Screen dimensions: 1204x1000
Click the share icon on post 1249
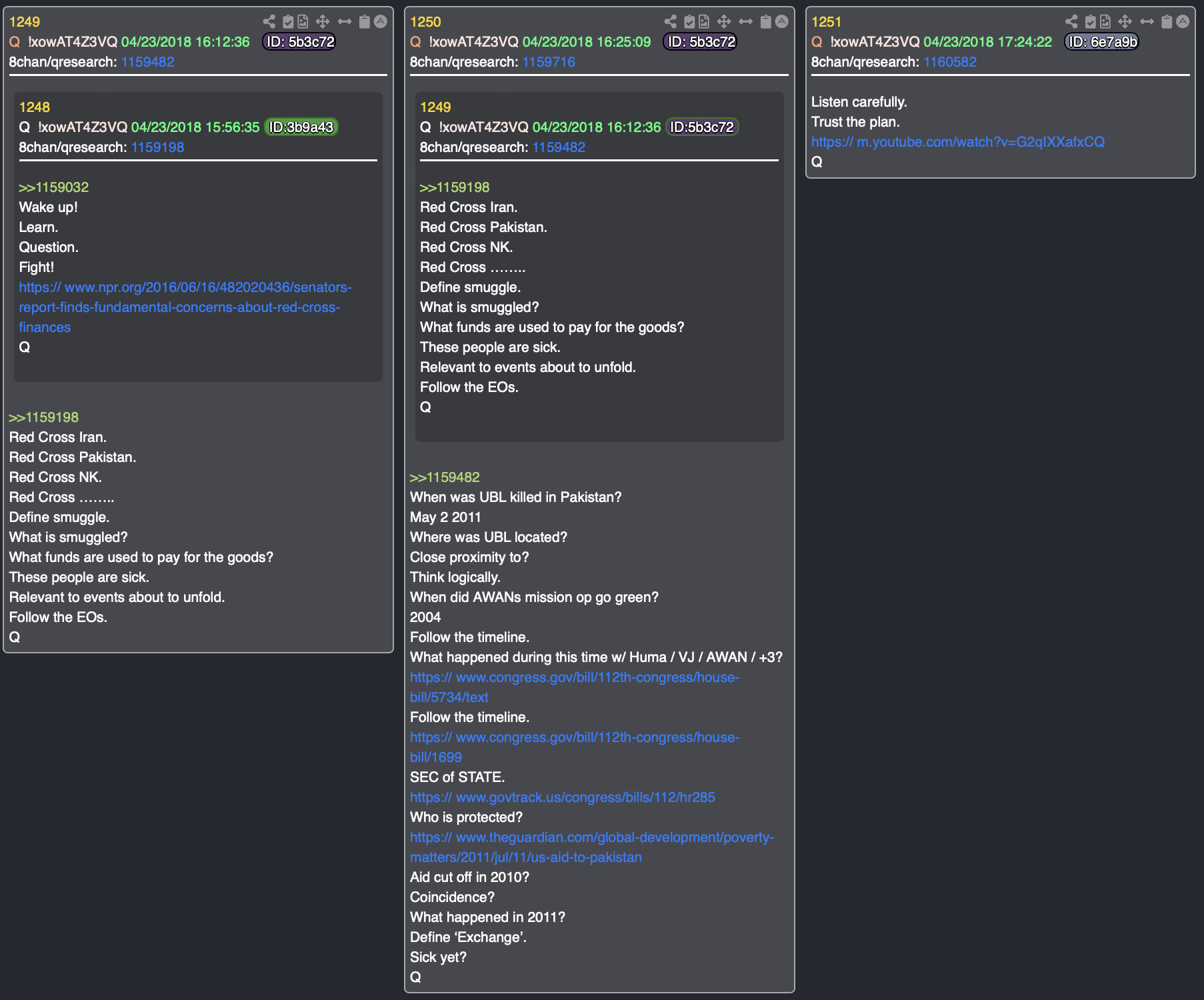click(x=269, y=22)
